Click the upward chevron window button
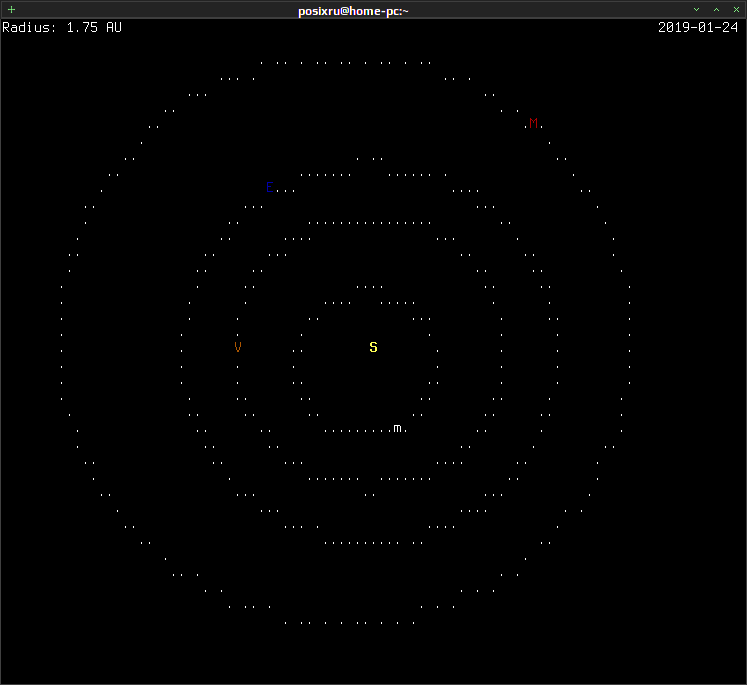The width and height of the screenshot is (747, 685). click(717, 10)
